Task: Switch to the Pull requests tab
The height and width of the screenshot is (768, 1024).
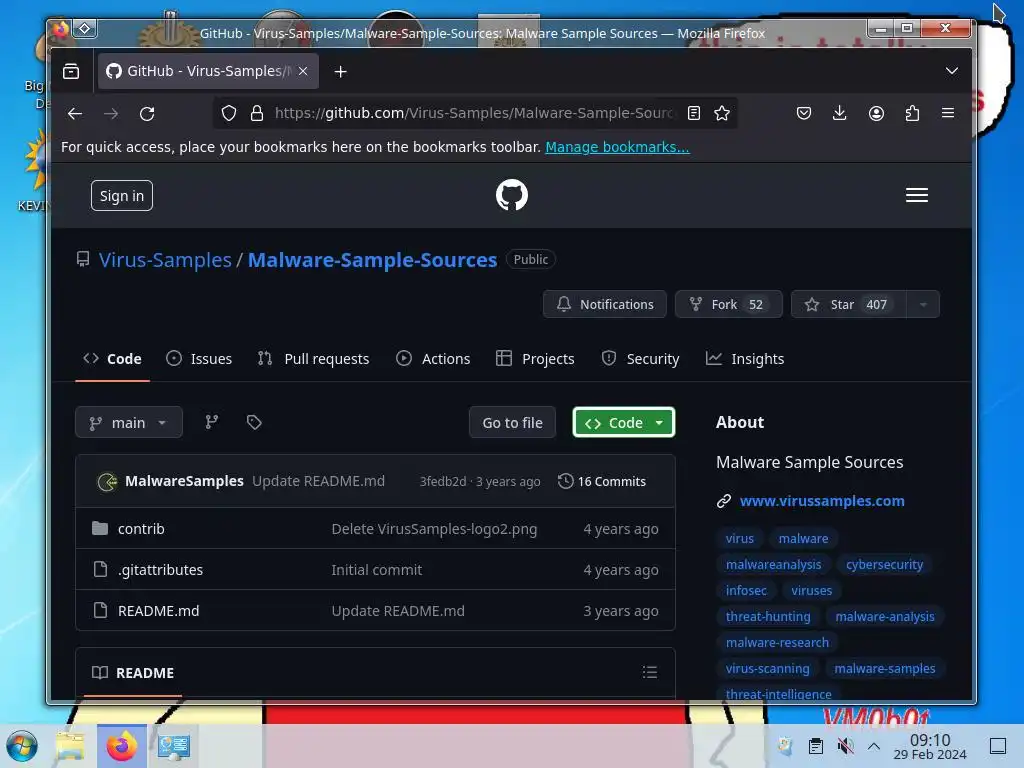Action: click(313, 359)
